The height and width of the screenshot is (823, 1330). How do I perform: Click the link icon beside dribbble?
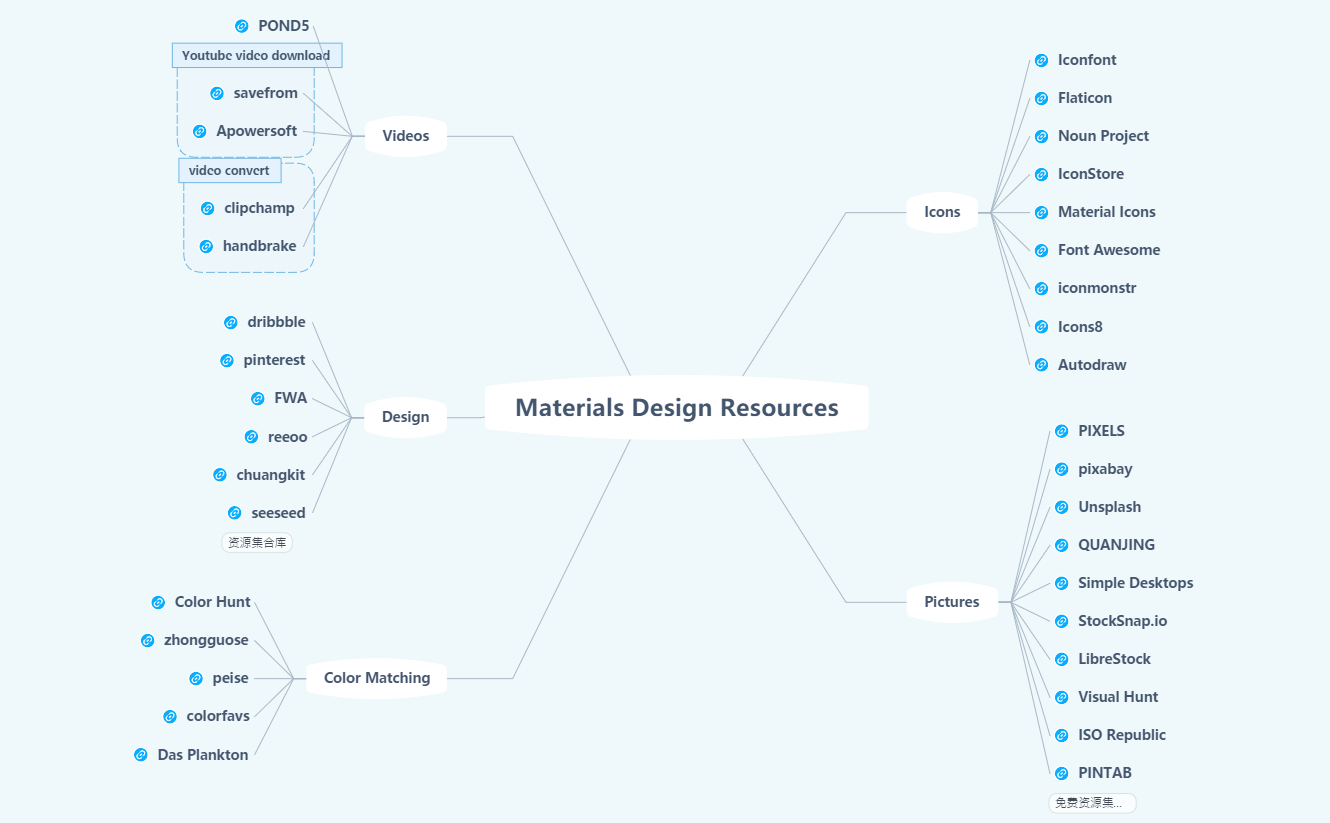pos(231,322)
